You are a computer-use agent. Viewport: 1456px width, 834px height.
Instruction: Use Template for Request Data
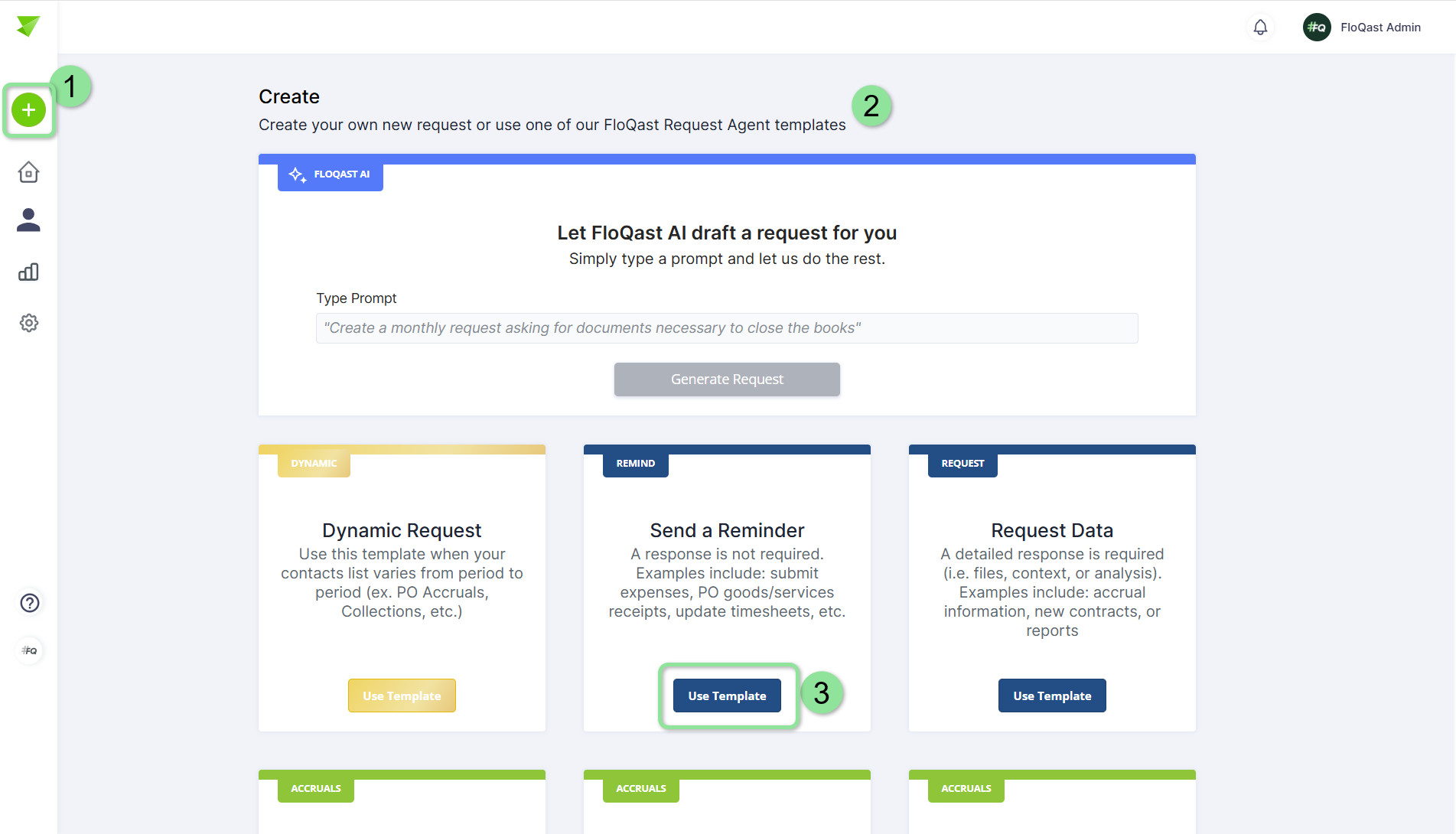[1052, 696]
